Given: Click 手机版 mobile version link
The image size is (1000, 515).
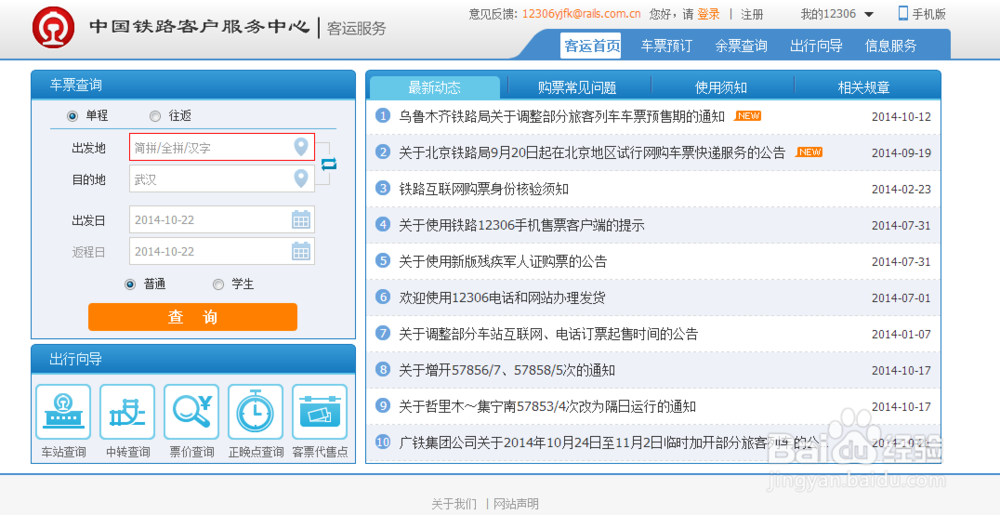Looking at the screenshot, I should 929,14.
